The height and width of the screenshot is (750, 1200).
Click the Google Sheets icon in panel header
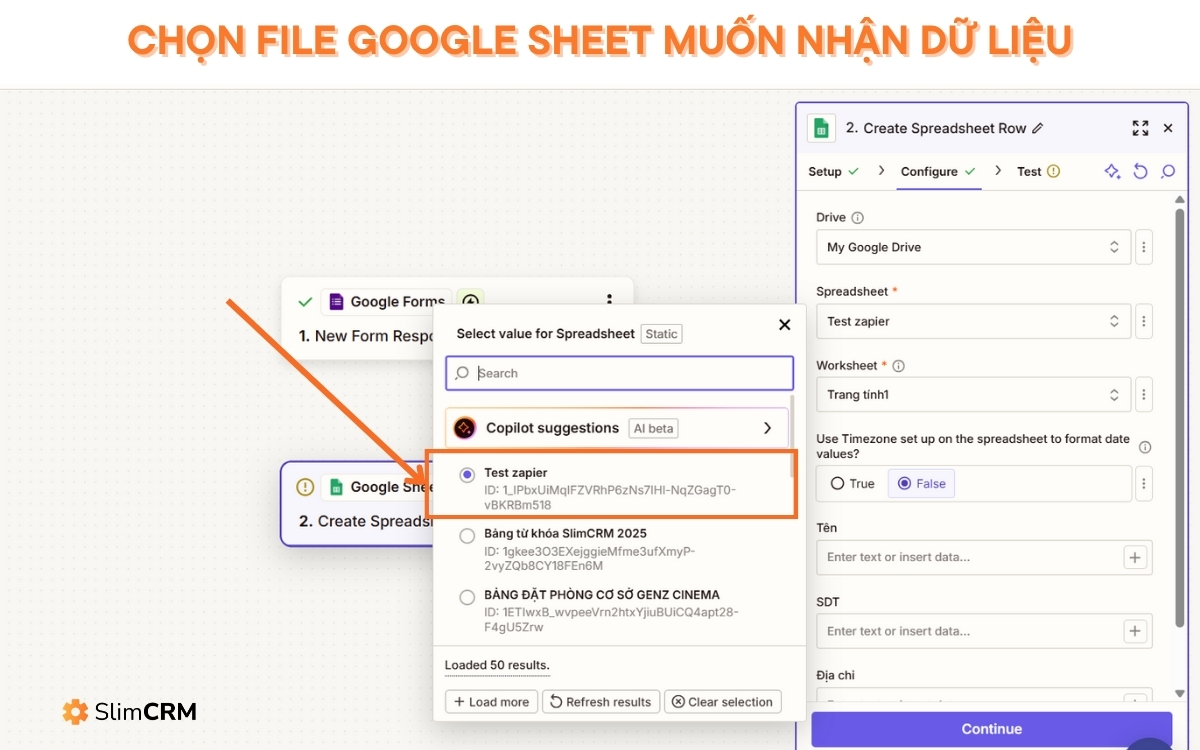pyautogui.click(x=821, y=128)
